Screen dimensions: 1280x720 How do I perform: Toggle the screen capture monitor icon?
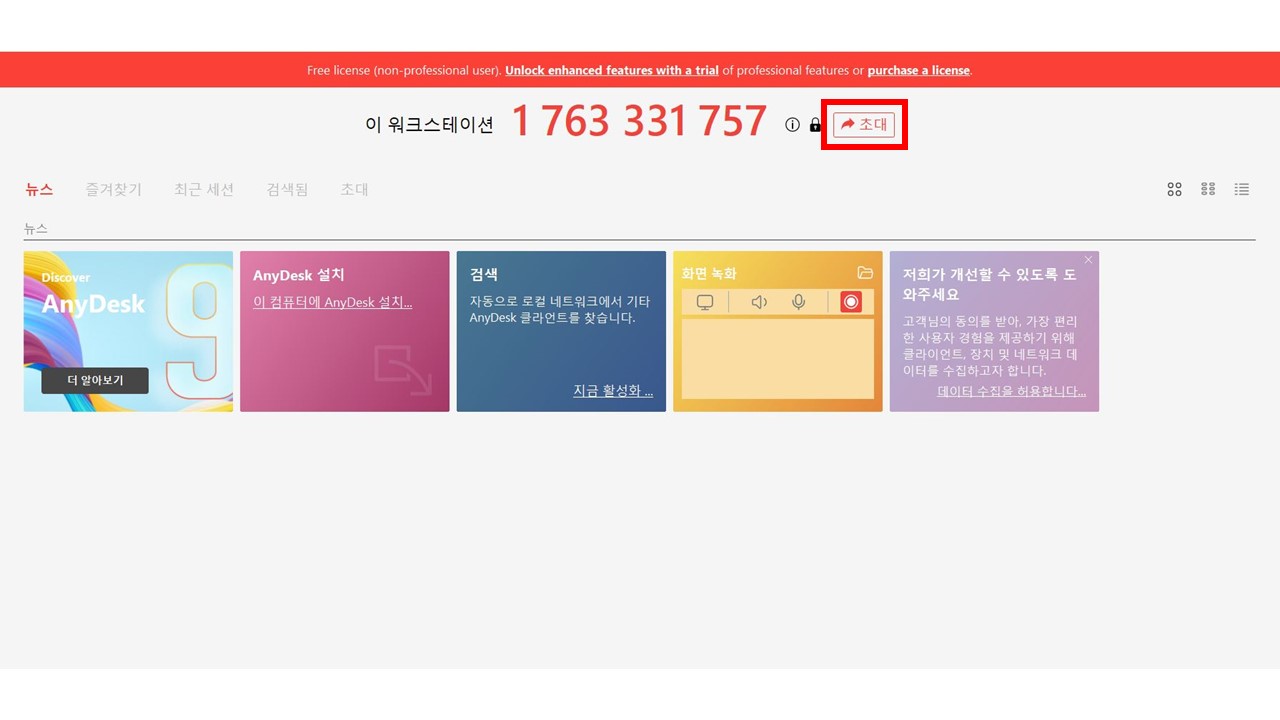[x=705, y=302]
